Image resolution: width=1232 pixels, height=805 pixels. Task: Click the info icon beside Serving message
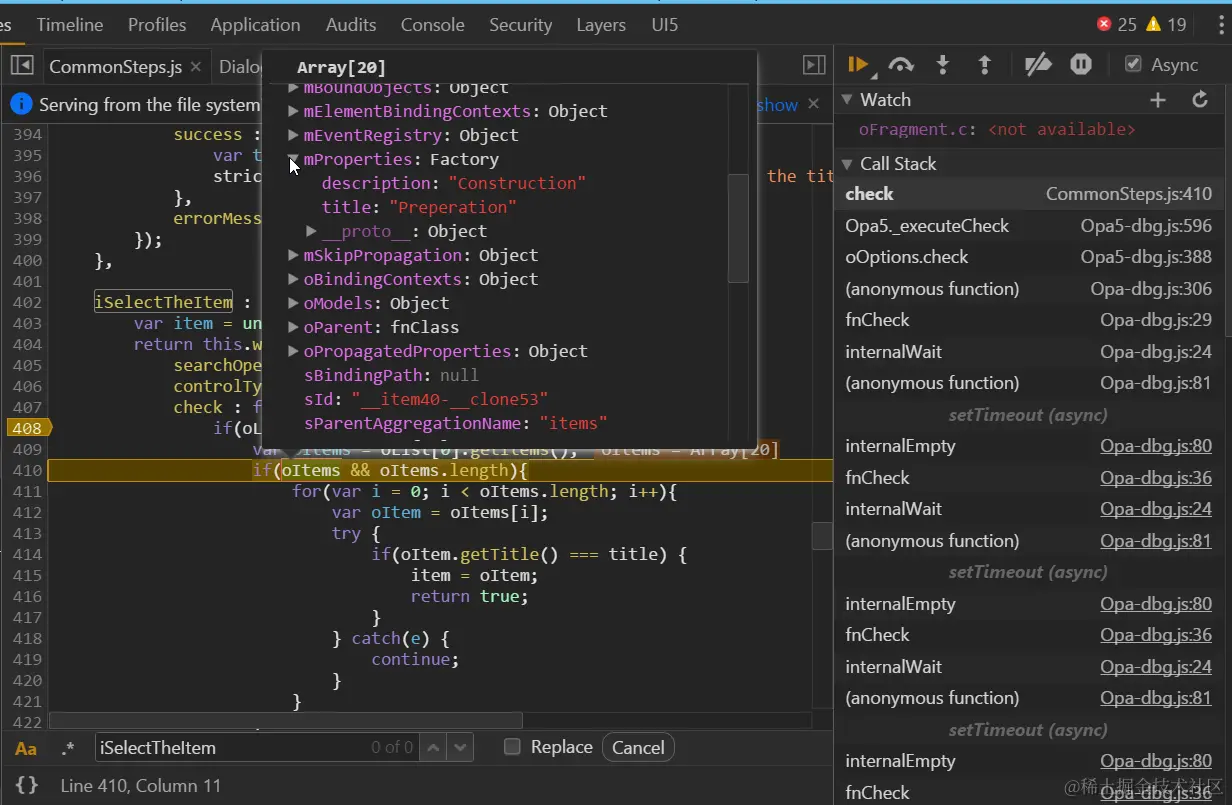point(21,104)
